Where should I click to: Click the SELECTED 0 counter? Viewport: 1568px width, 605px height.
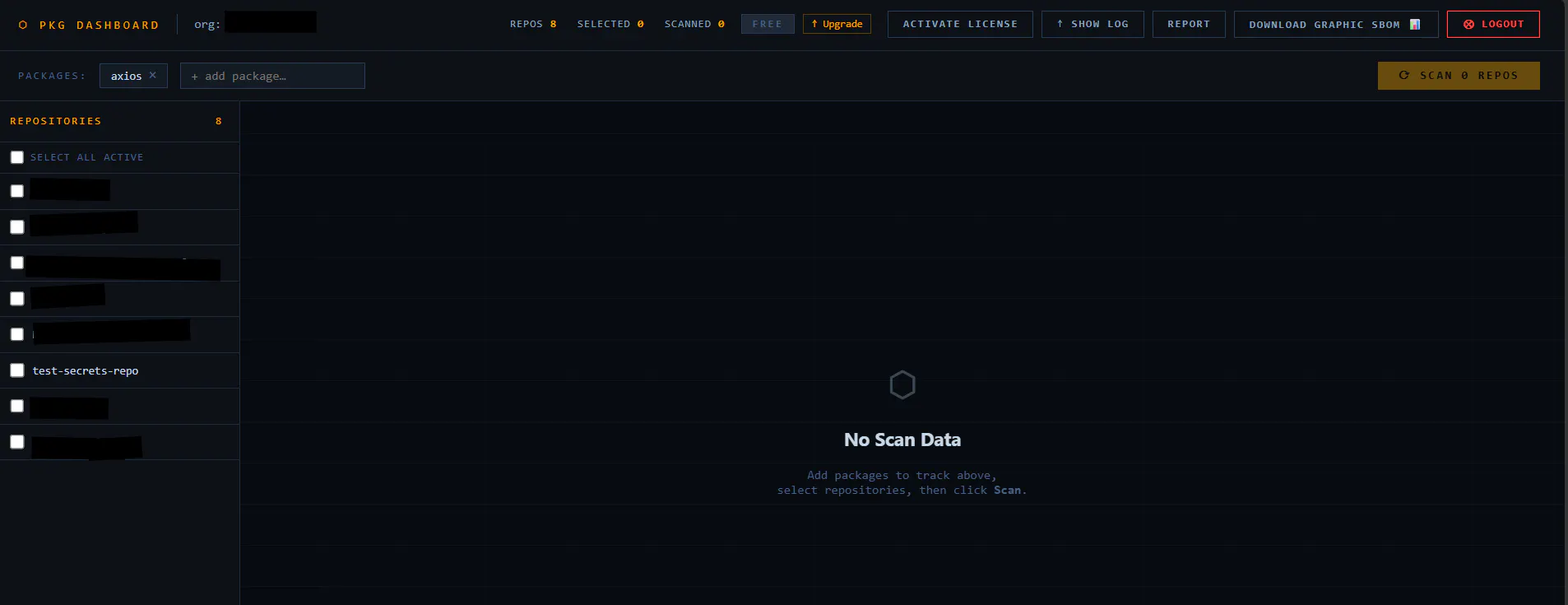point(610,24)
